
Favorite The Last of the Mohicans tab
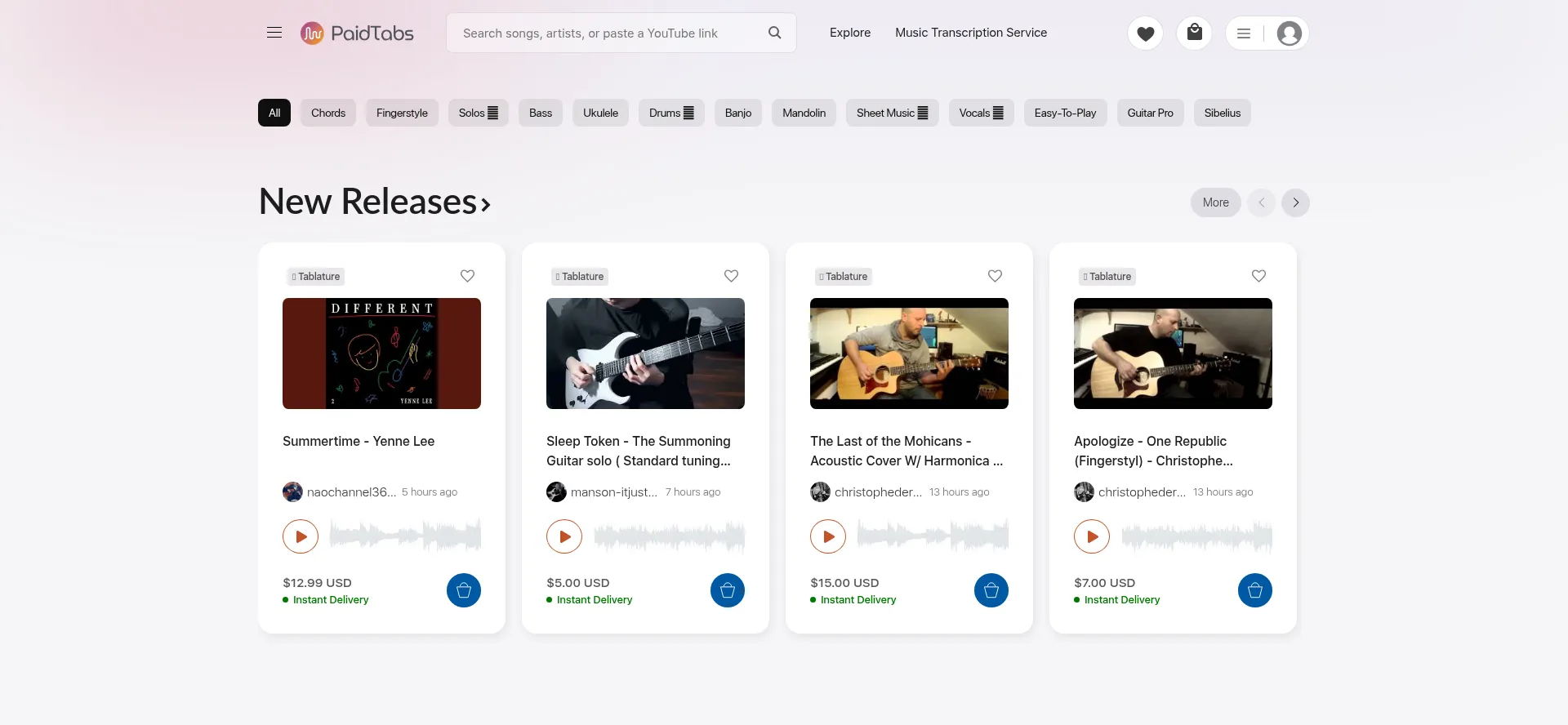[995, 276]
